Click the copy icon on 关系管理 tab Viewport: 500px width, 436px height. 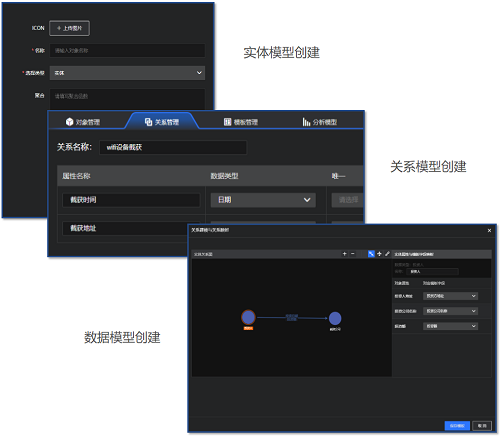click(x=148, y=122)
